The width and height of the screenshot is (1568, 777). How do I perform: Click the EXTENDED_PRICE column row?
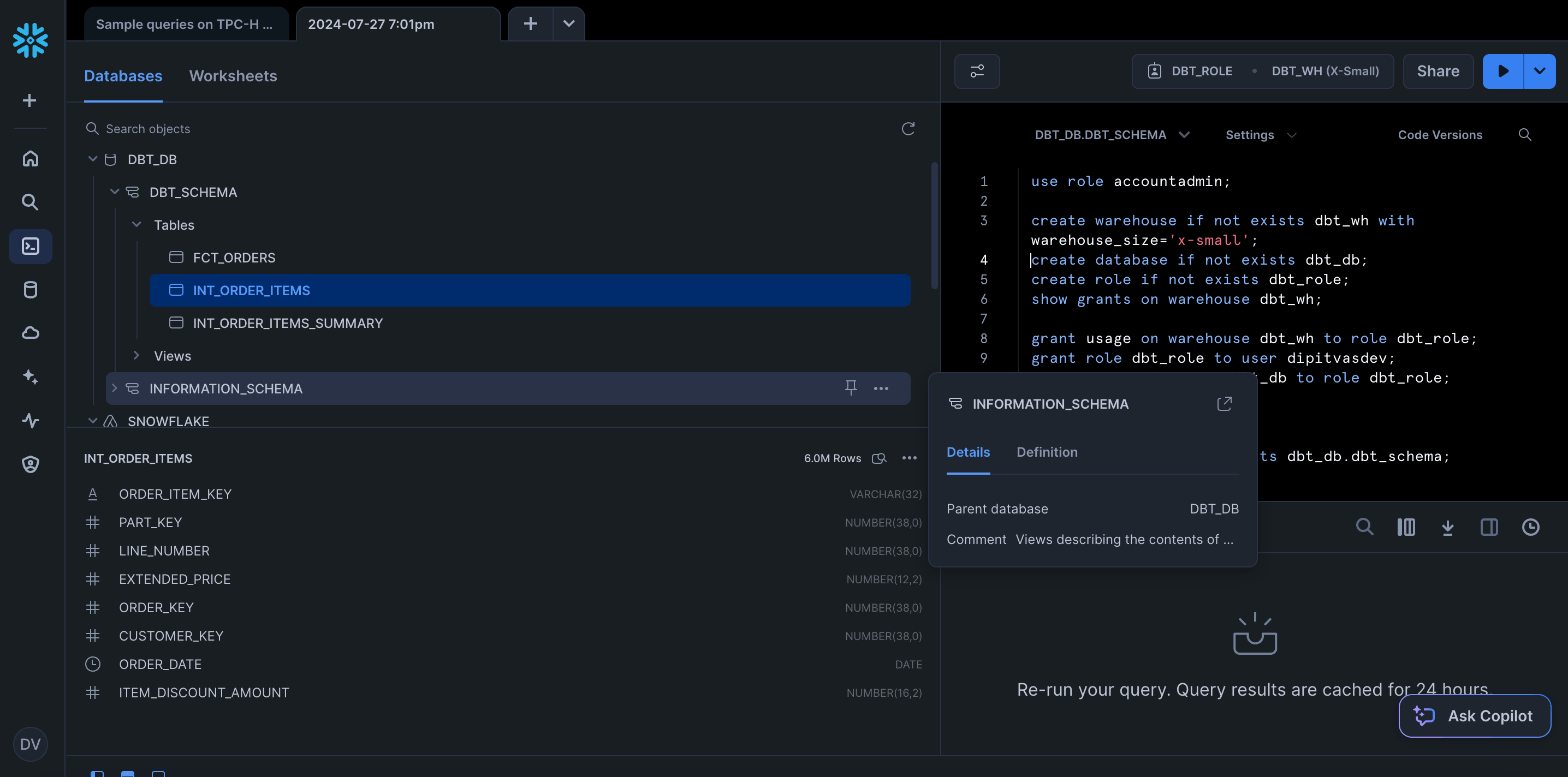(x=503, y=579)
